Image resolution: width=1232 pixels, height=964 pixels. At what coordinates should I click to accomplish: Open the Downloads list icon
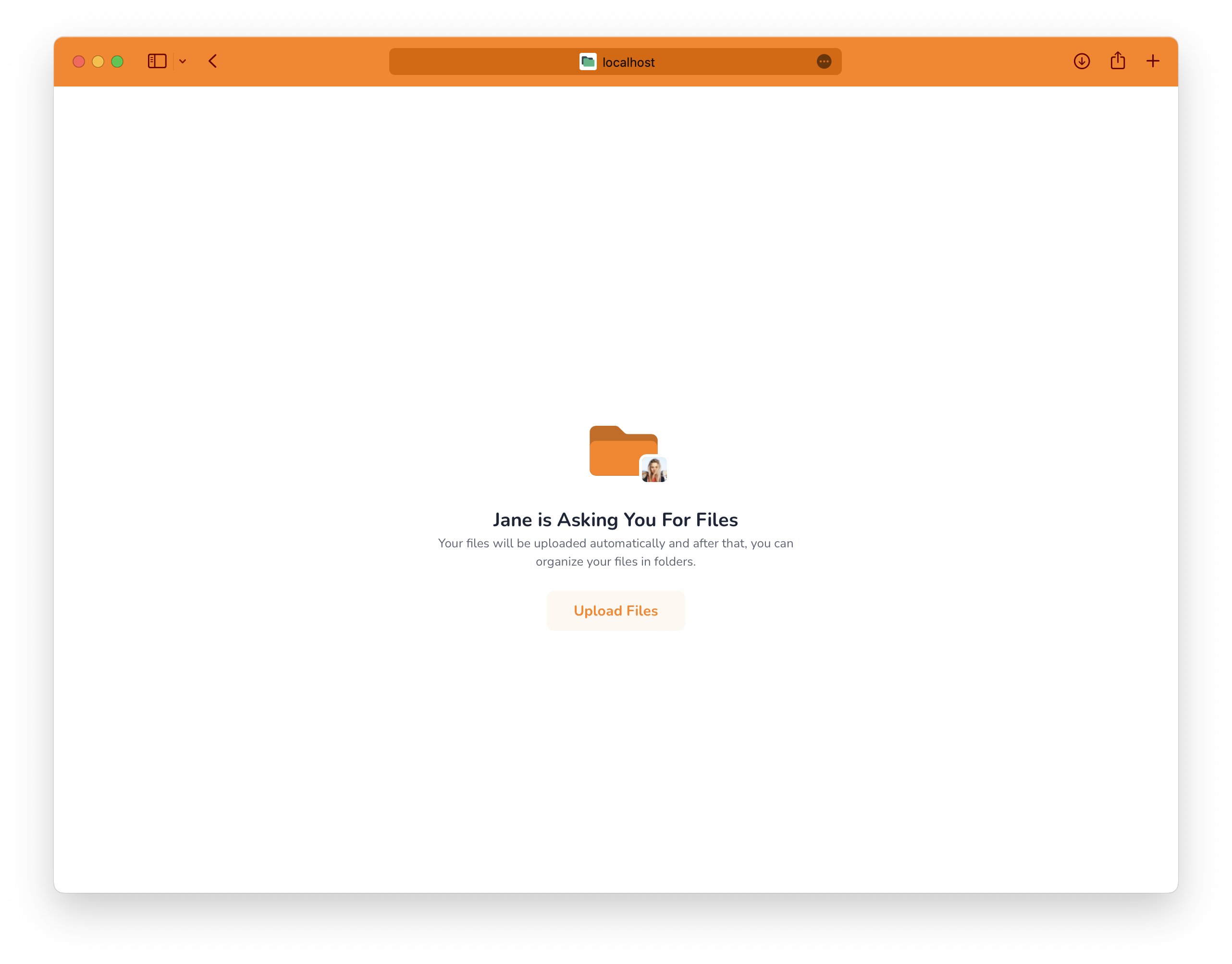coord(1082,61)
